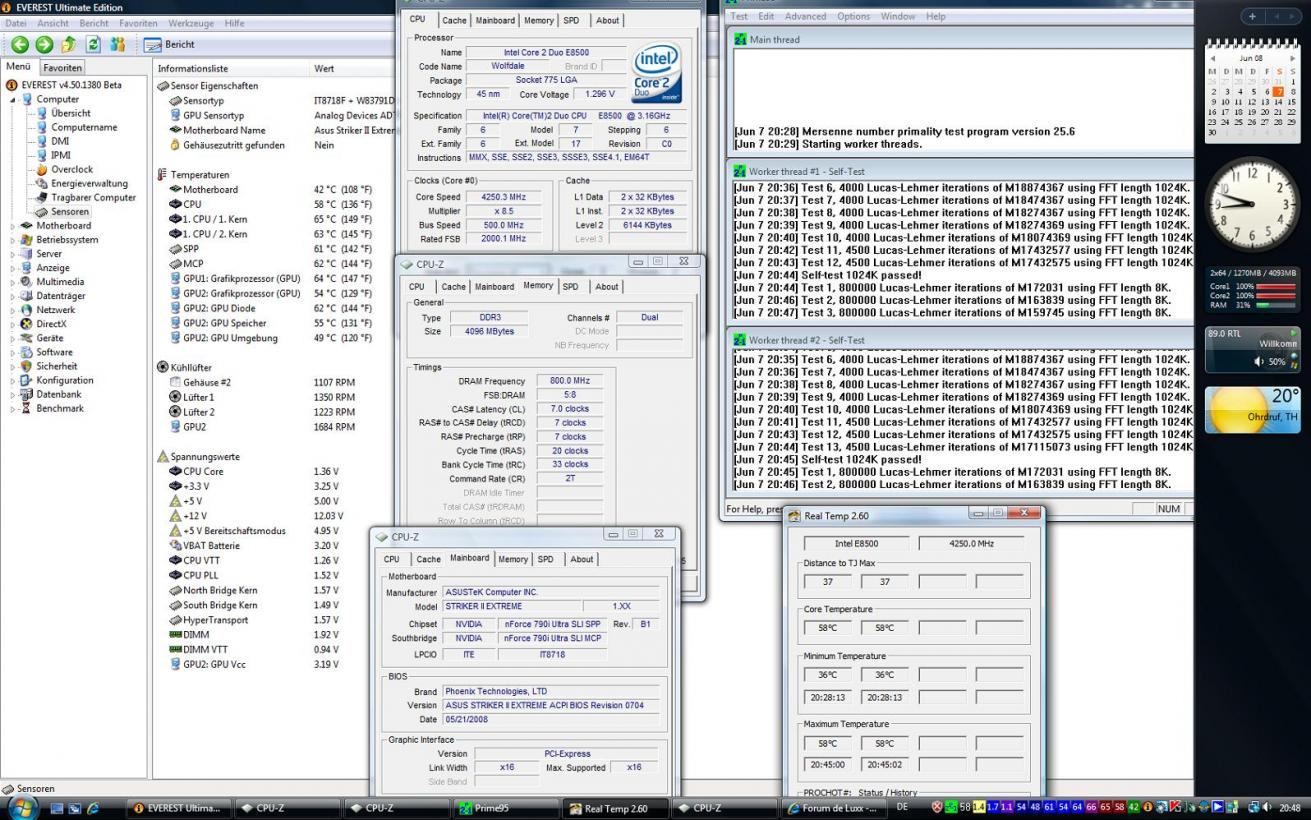
Task: Click the Refresh icon in EVEREST toolbar
Action: coord(93,44)
